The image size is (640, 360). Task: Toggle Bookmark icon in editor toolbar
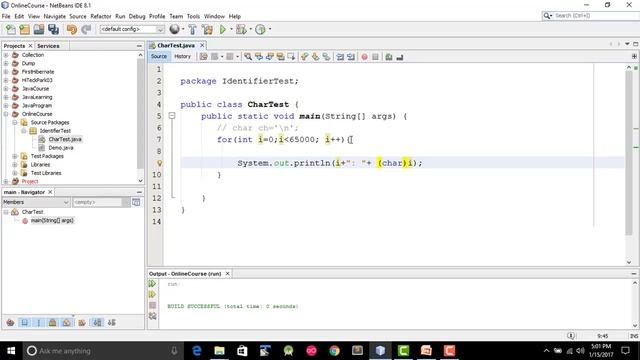tap(326, 57)
